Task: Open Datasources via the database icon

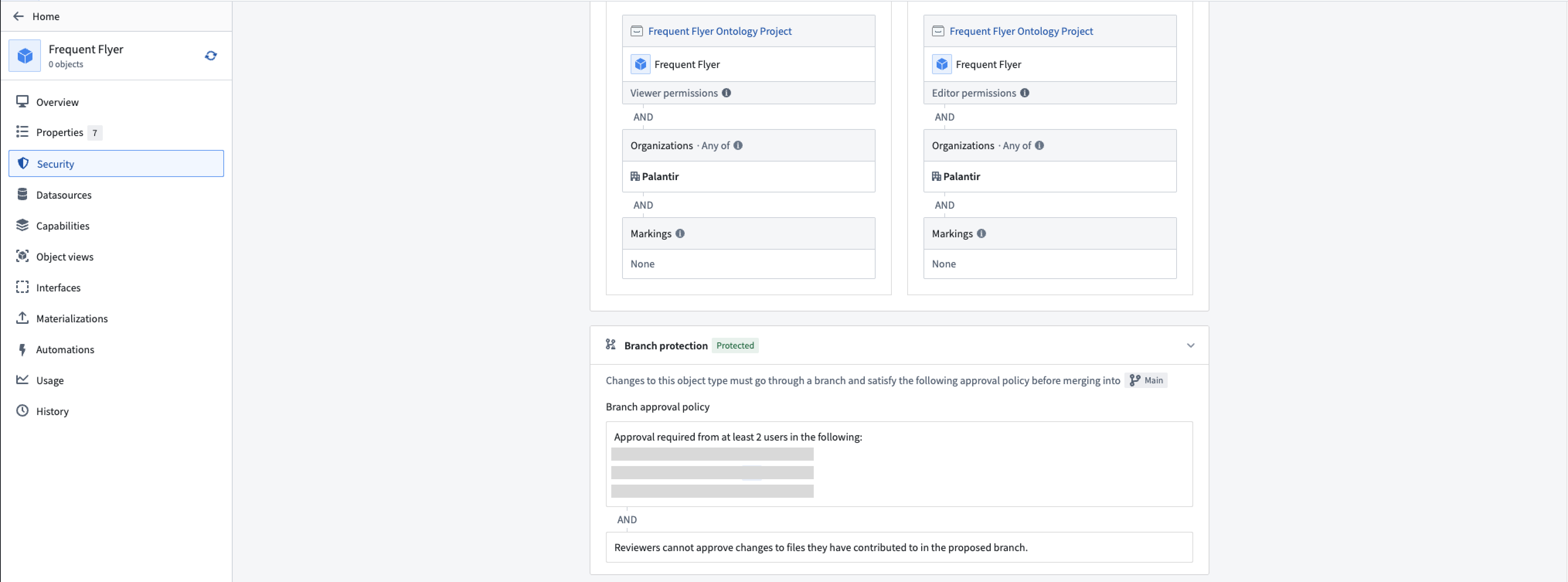Action: (x=22, y=194)
